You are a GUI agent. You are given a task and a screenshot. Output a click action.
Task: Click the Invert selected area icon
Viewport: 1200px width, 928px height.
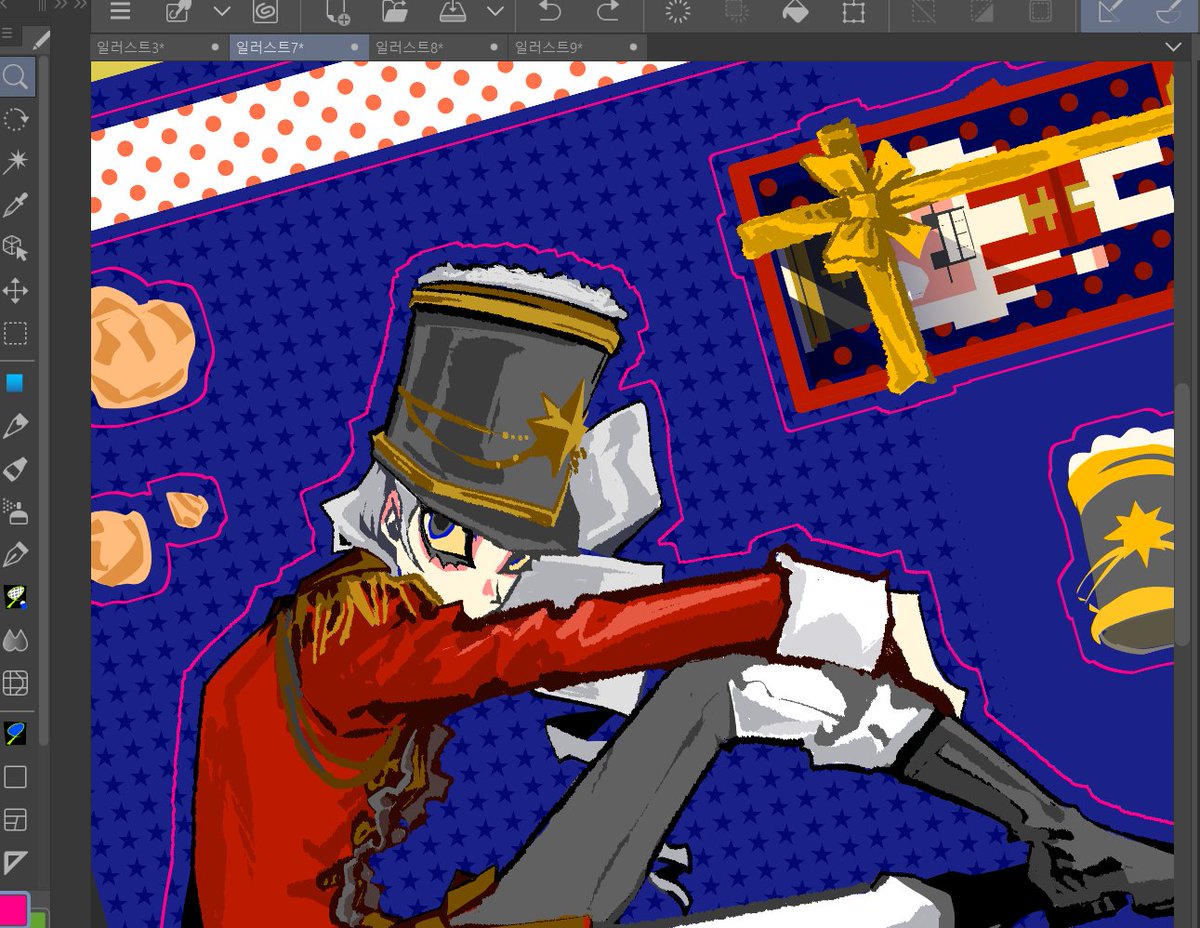pos(982,12)
